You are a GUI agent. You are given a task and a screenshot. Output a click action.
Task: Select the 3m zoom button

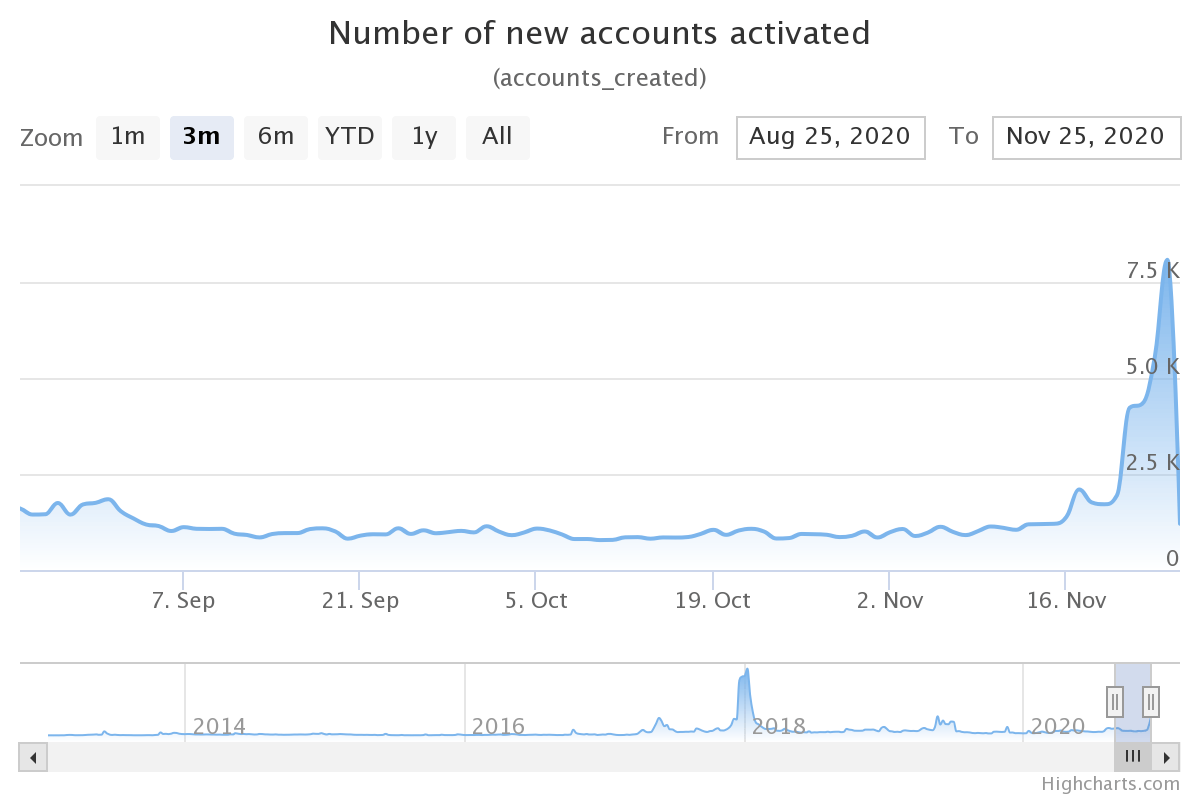tap(202, 138)
